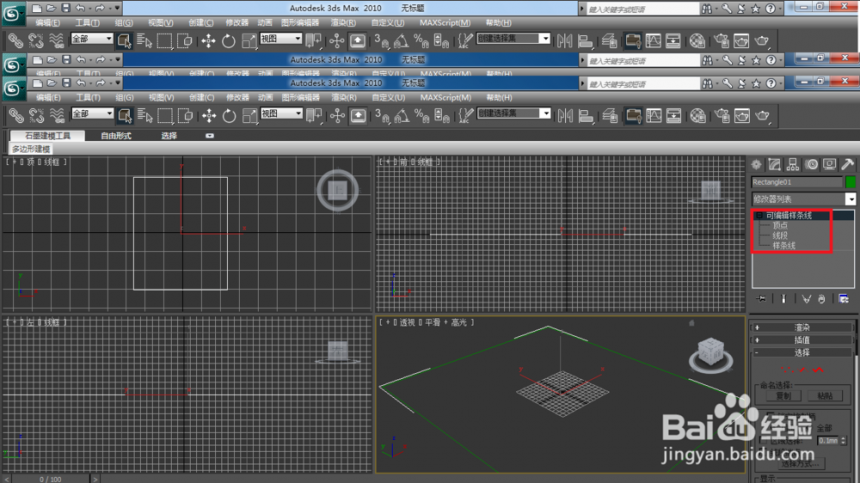Click Select and Move in upper window toolbar
This screenshot has width=860, height=483.
(x=208, y=41)
